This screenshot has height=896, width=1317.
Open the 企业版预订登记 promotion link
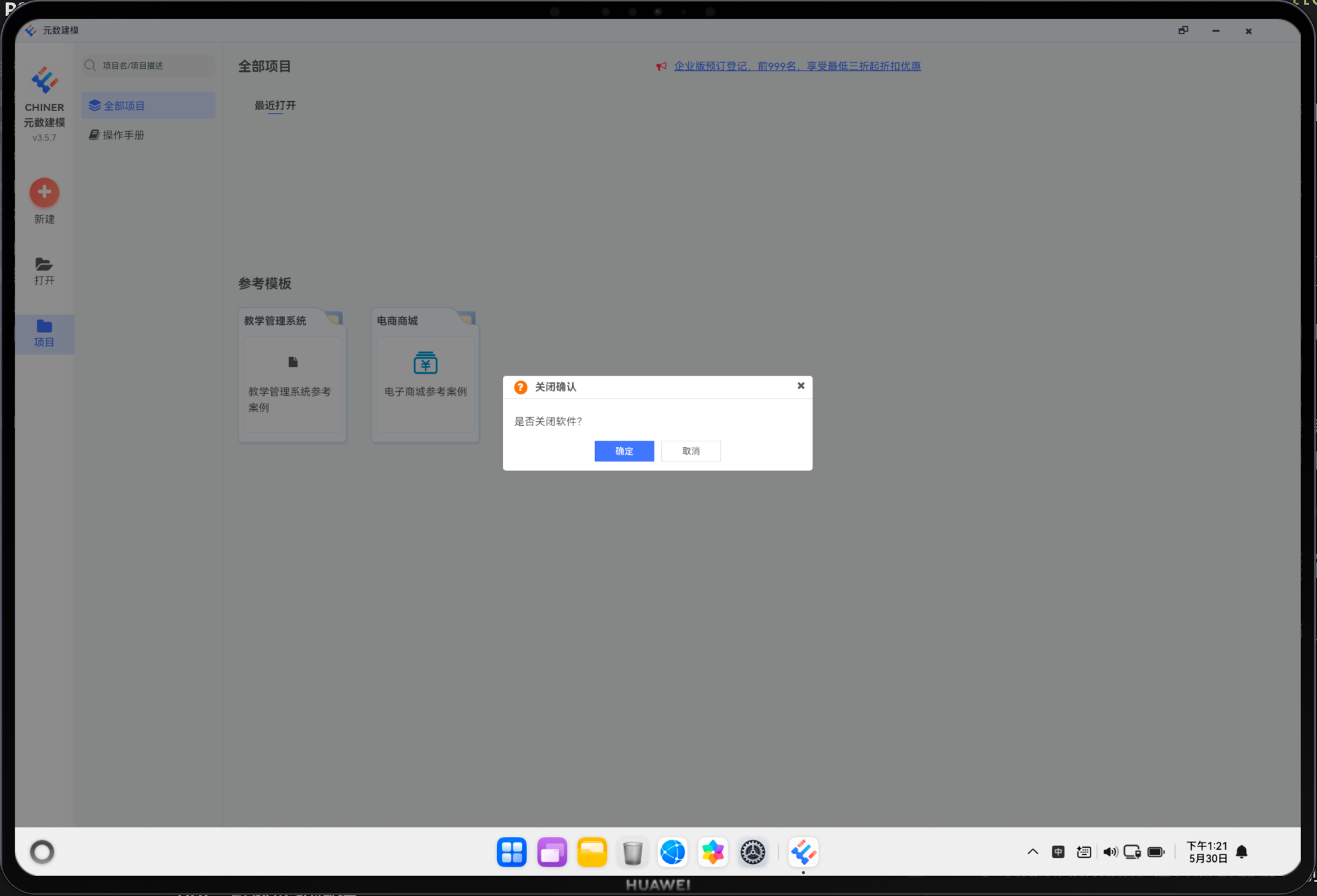(797, 66)
